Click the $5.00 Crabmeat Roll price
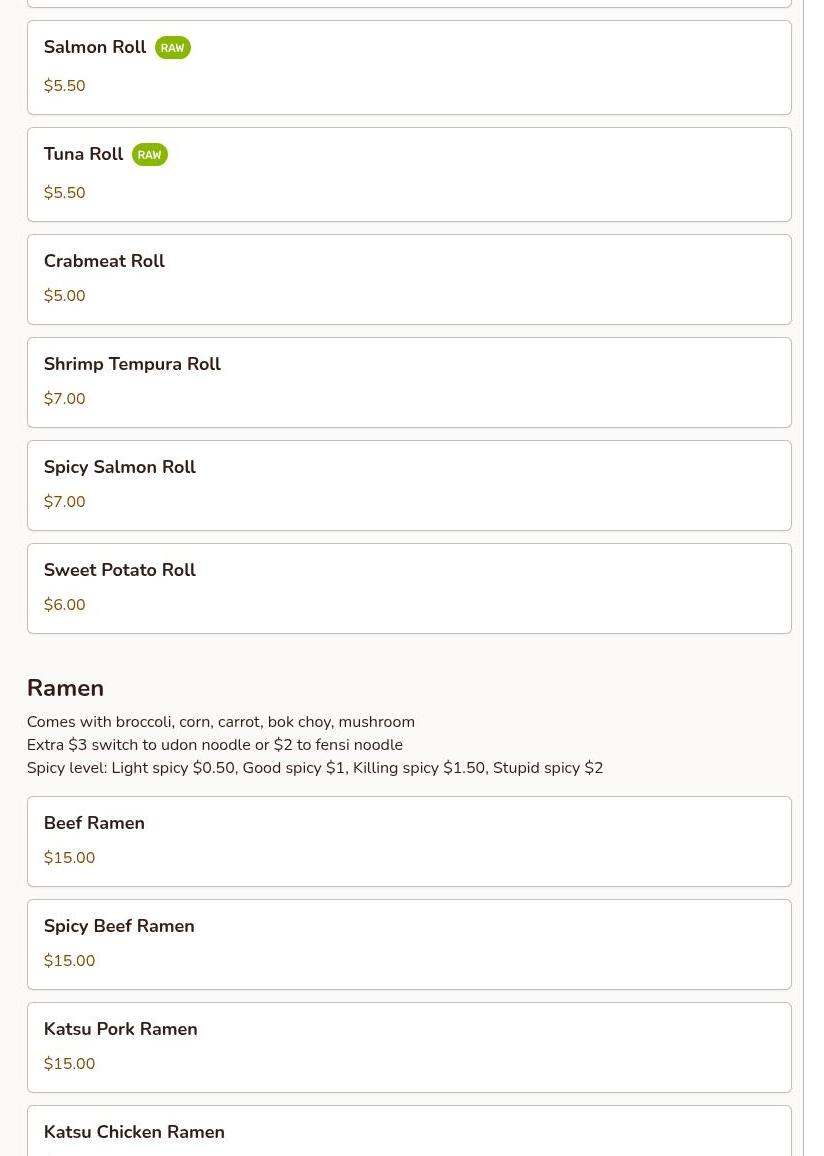This screenshot has height=1156, width=824. point(64,296)
